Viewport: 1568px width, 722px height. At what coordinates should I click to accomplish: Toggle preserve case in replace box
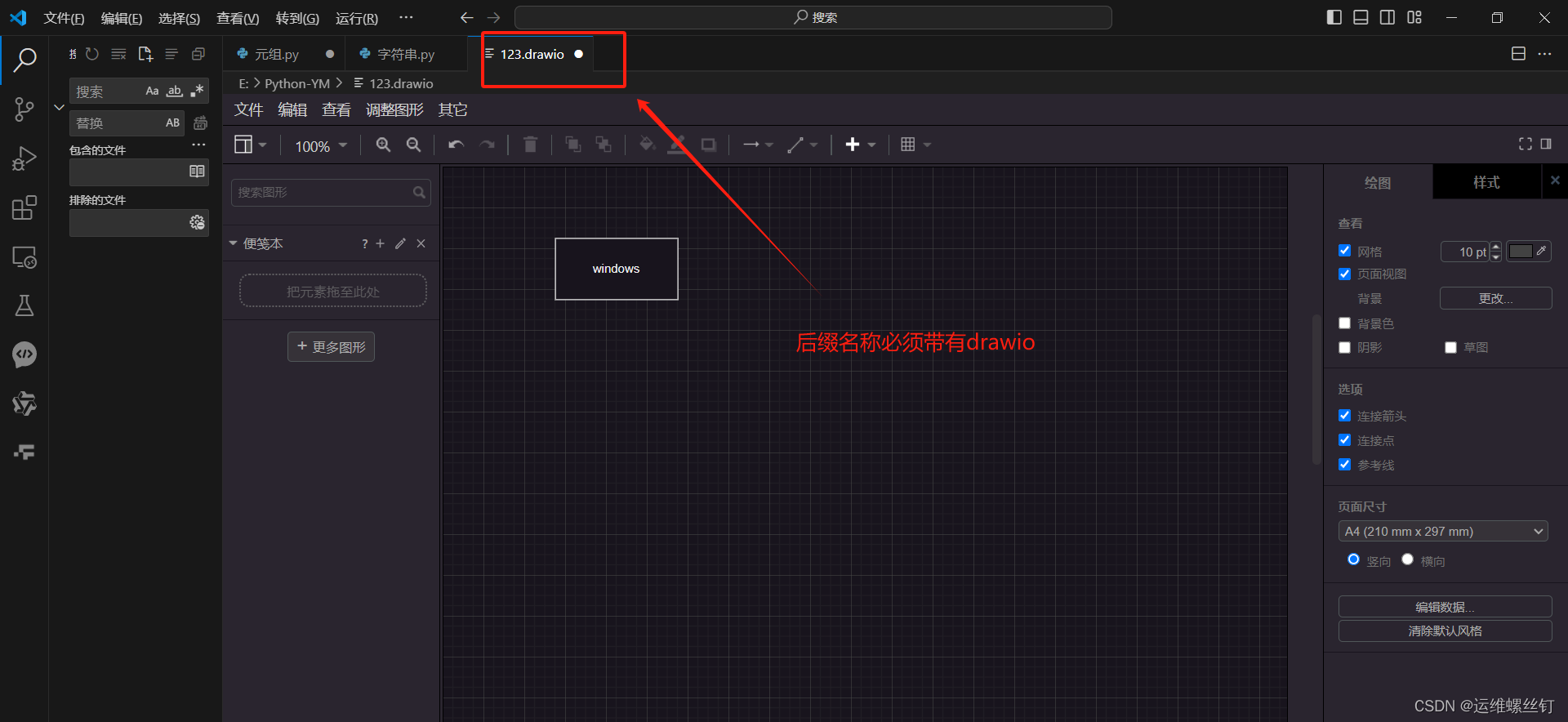click(172, 123)
